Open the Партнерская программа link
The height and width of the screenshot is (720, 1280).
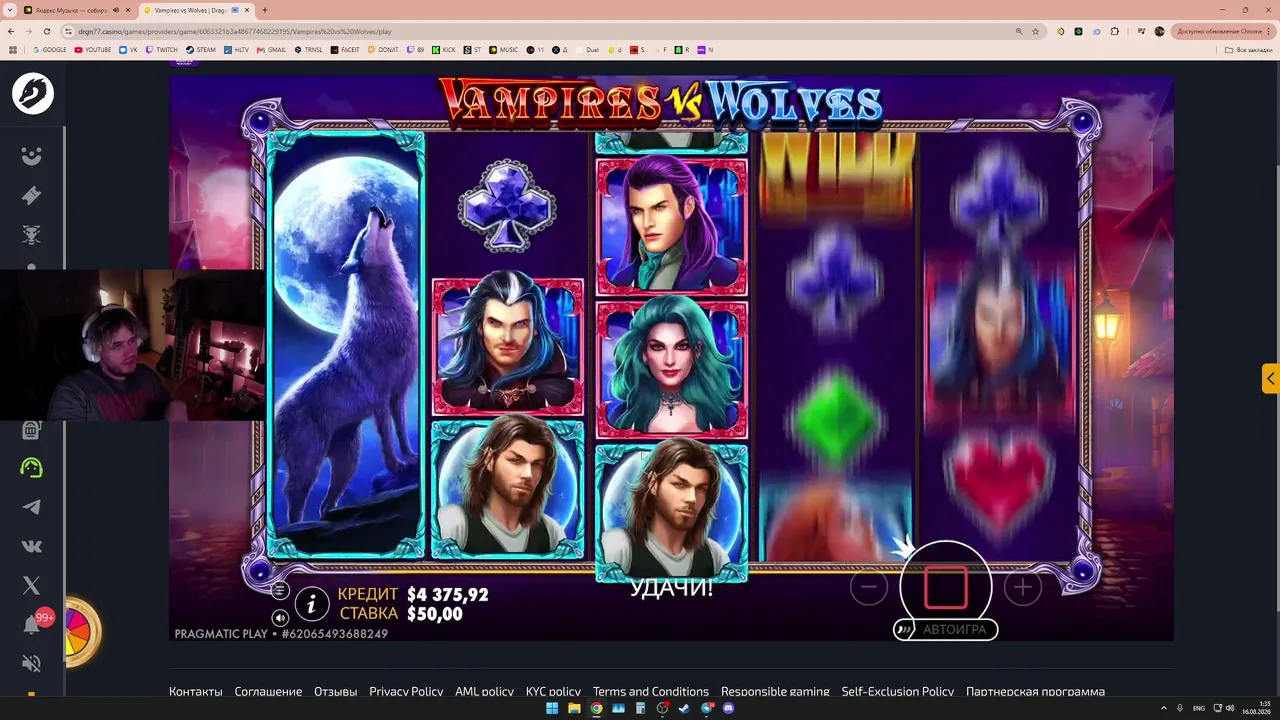(x=1035, y=691)
